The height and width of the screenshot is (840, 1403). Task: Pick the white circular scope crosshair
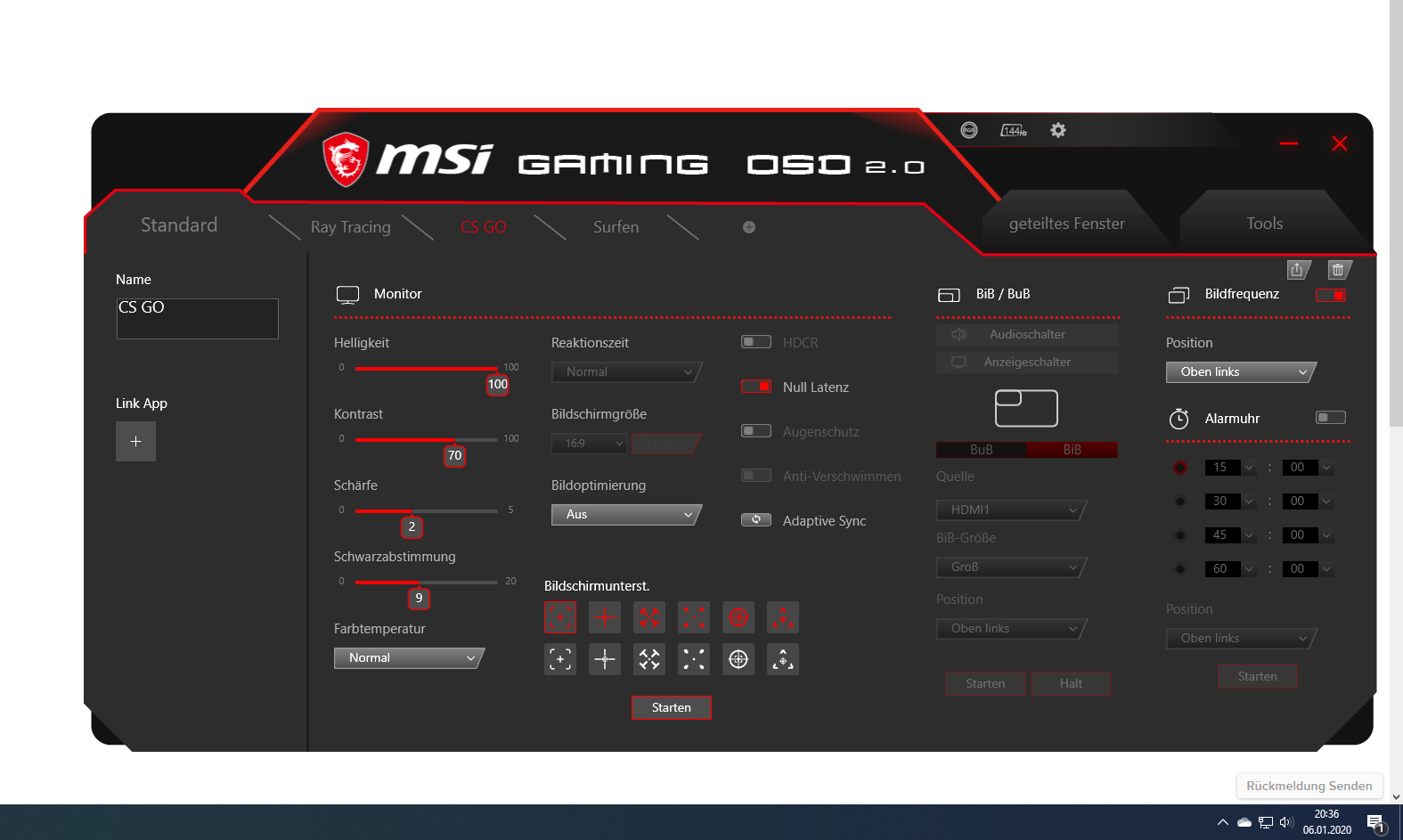738,659
